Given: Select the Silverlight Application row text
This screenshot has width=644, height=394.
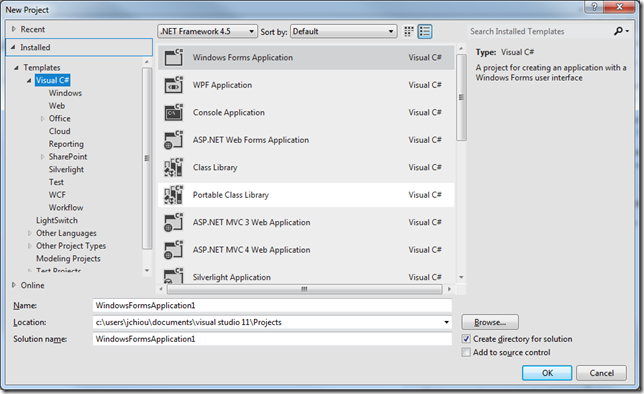Looking at the screenshot, I should [232, 277].
